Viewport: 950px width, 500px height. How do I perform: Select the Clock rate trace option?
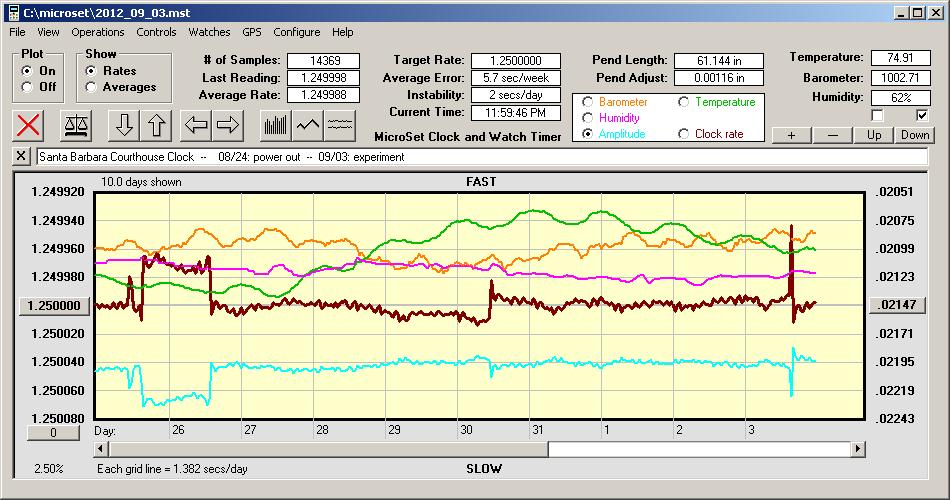point(683,134)
